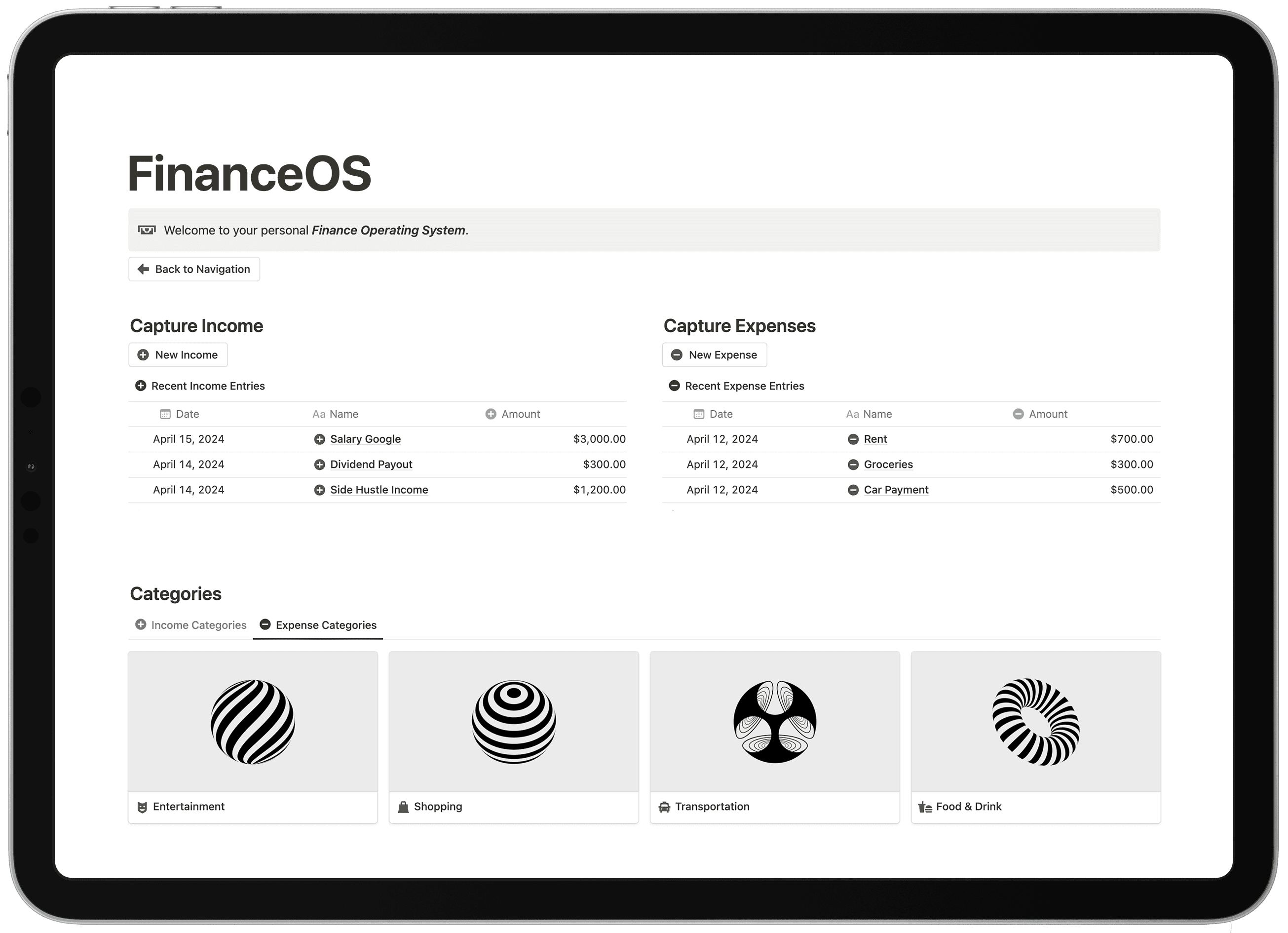
Task: Click the Car Payment expense entry icon
Action: [852, 489]
